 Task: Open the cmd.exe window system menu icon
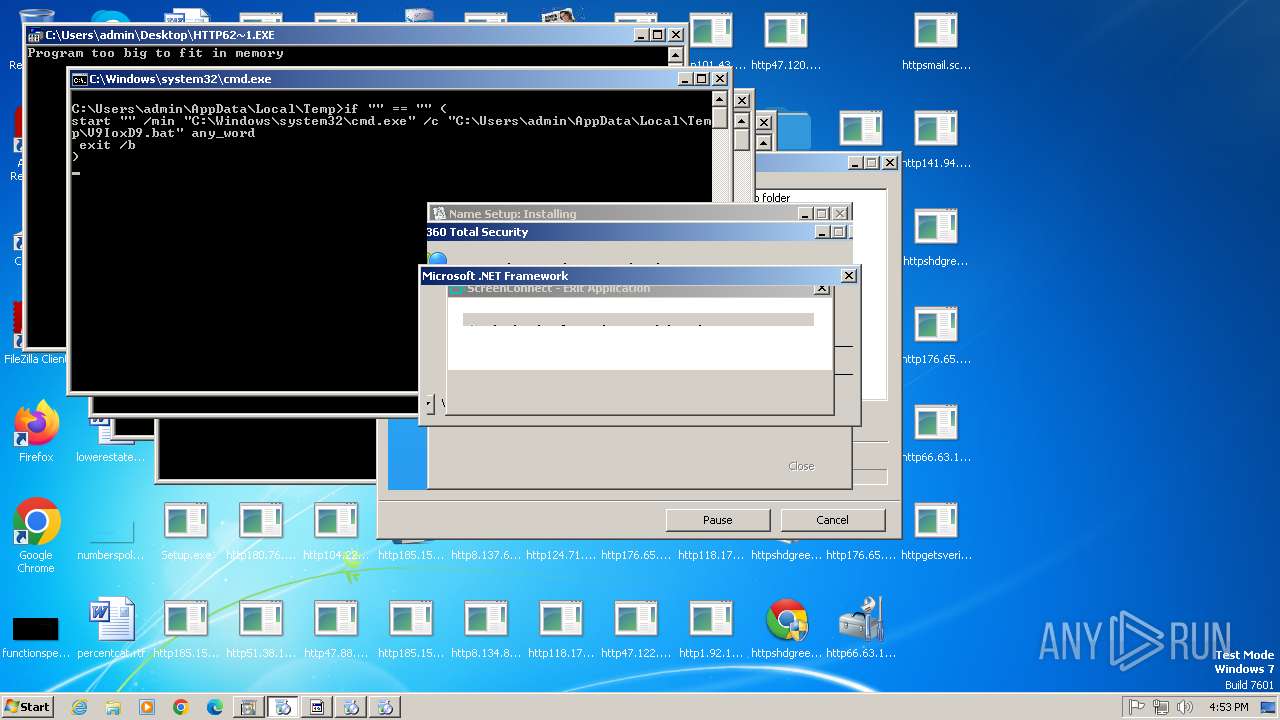pos(79,79)
